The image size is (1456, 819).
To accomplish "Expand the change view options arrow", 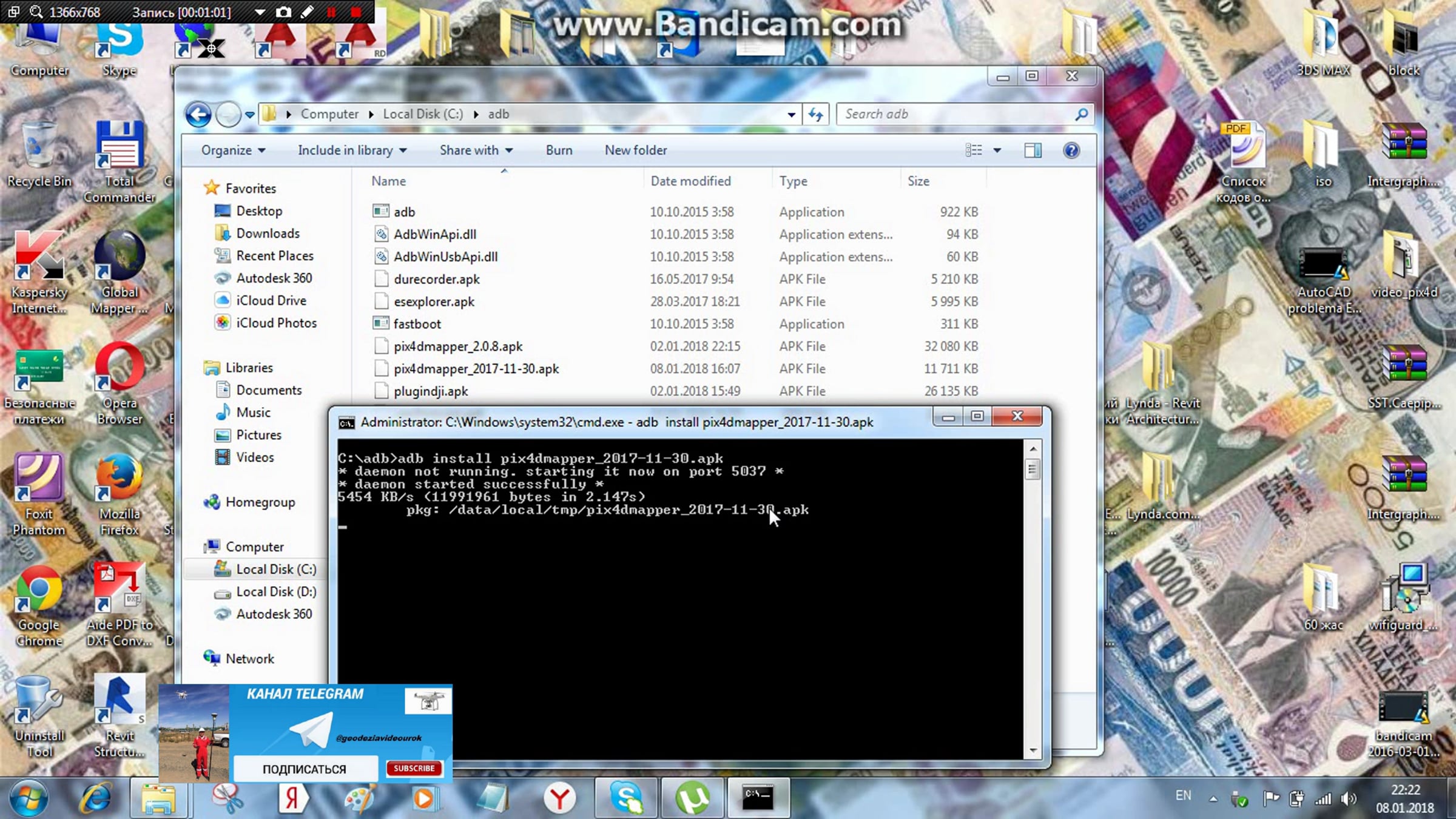I will pos(997,150).
